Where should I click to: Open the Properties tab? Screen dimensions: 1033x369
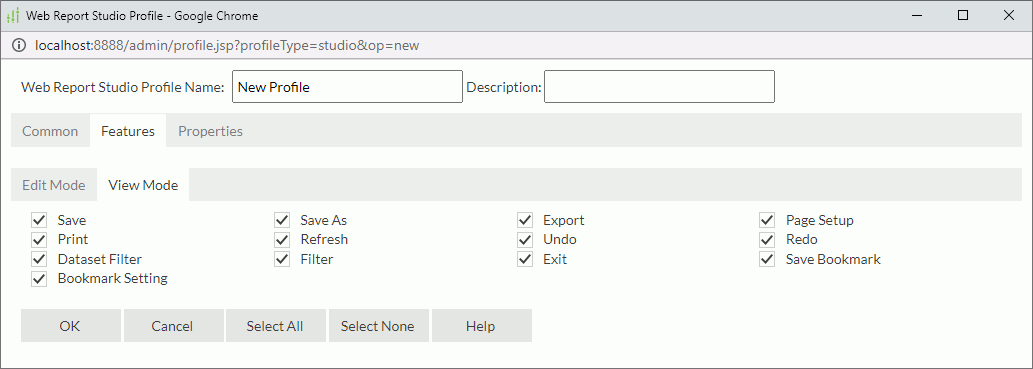210,131
